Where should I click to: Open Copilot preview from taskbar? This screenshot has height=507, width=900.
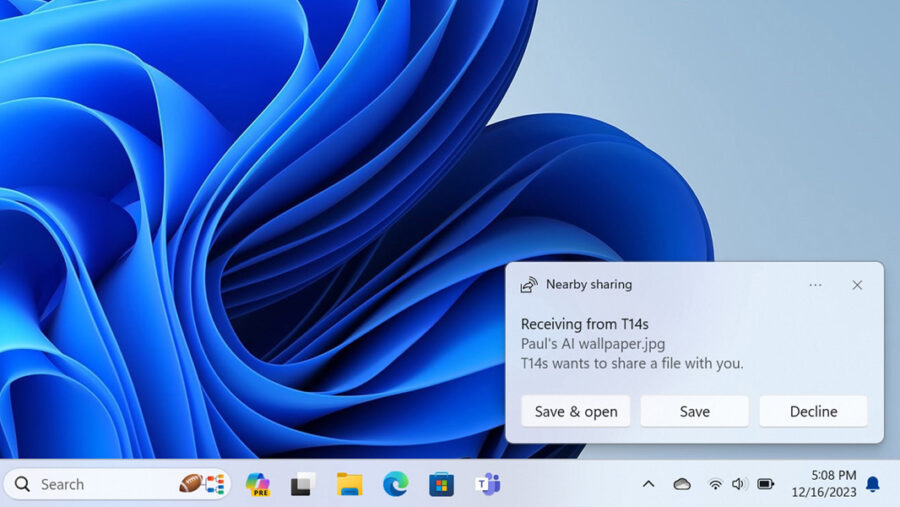point(258,484)
